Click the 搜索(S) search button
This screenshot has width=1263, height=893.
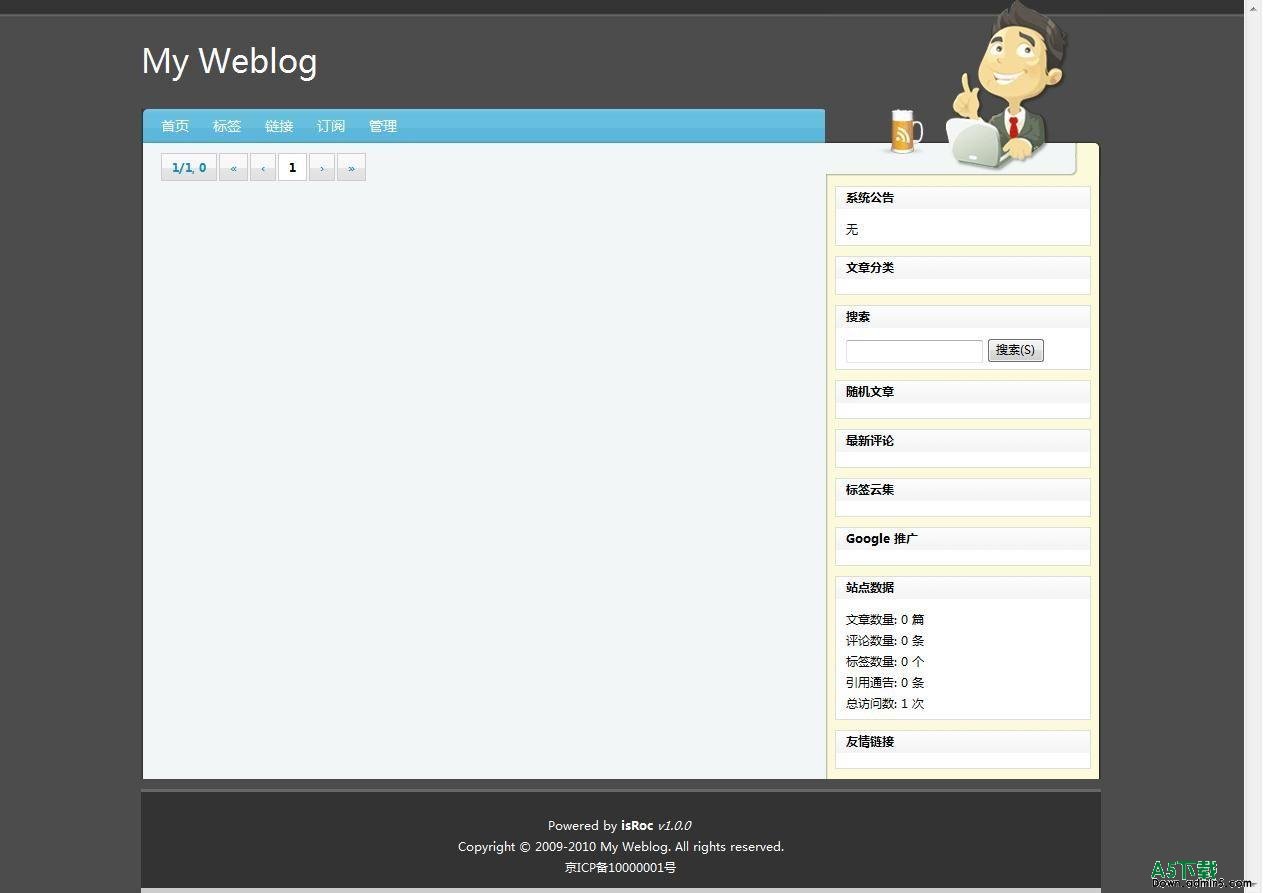1016,350
